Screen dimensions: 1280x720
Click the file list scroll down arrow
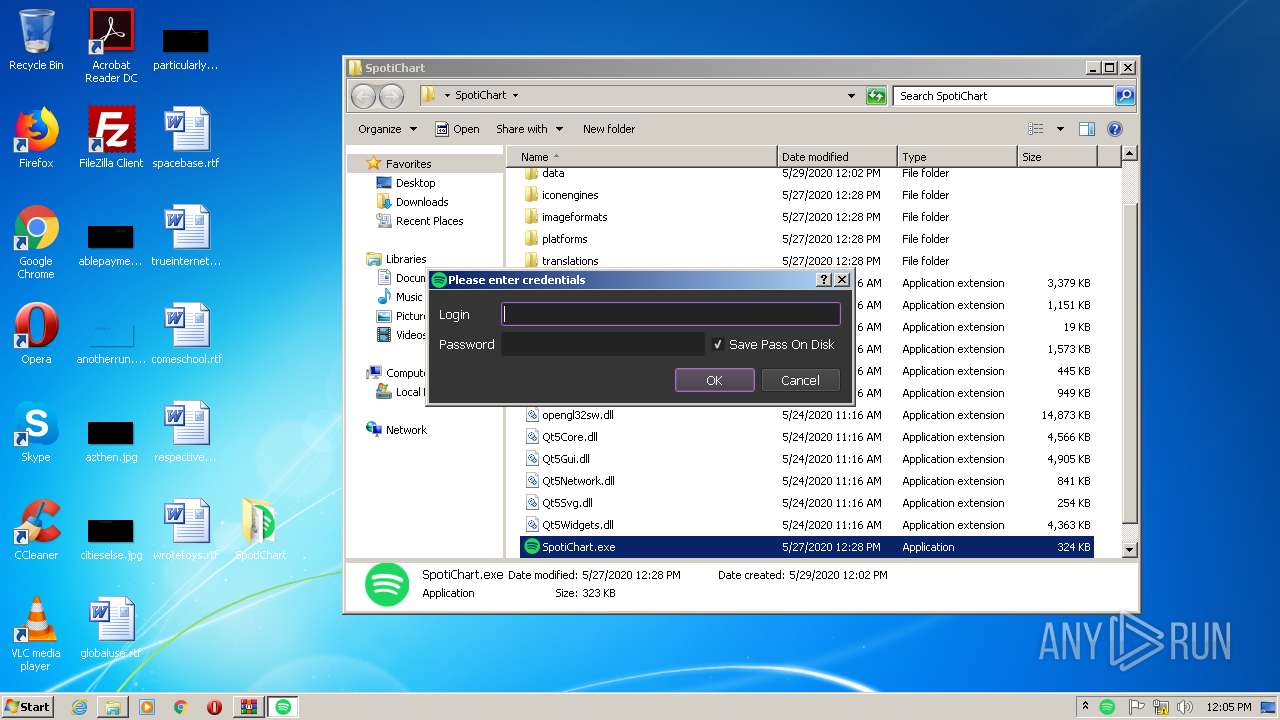[x=1130, y=549]
